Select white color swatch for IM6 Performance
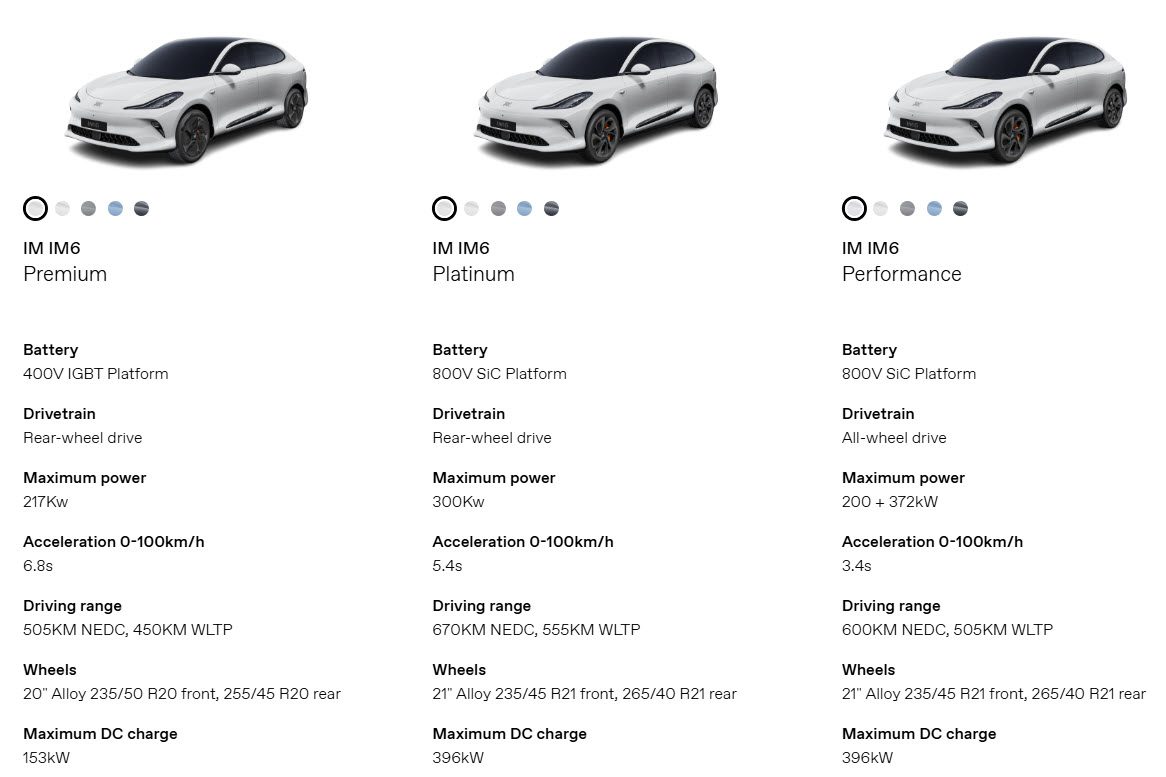The height and width of the screenshot is (777, 1166). coord(854,209)
